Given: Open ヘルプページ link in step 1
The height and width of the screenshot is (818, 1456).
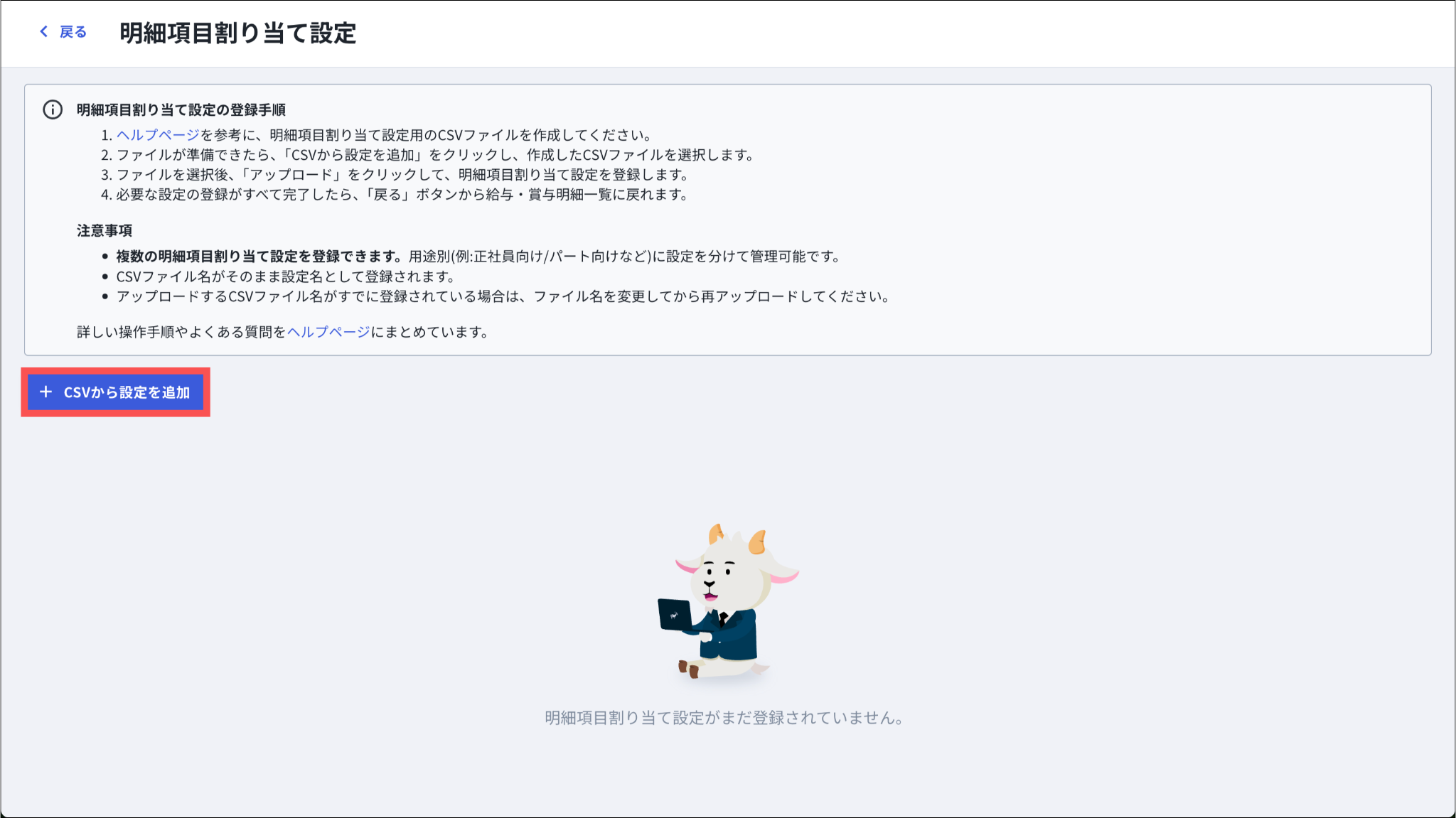Looking at the screenshot, I should (158, 135).
